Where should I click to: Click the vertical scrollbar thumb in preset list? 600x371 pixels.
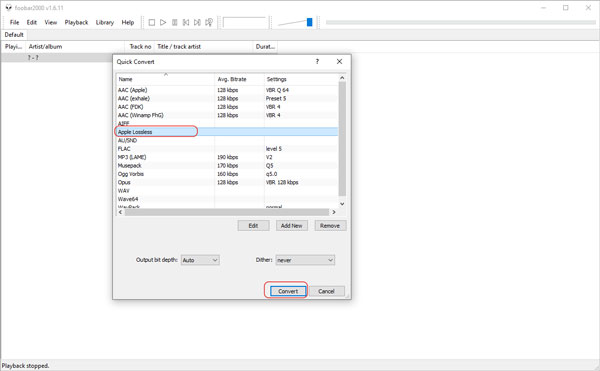click(342, 138)
